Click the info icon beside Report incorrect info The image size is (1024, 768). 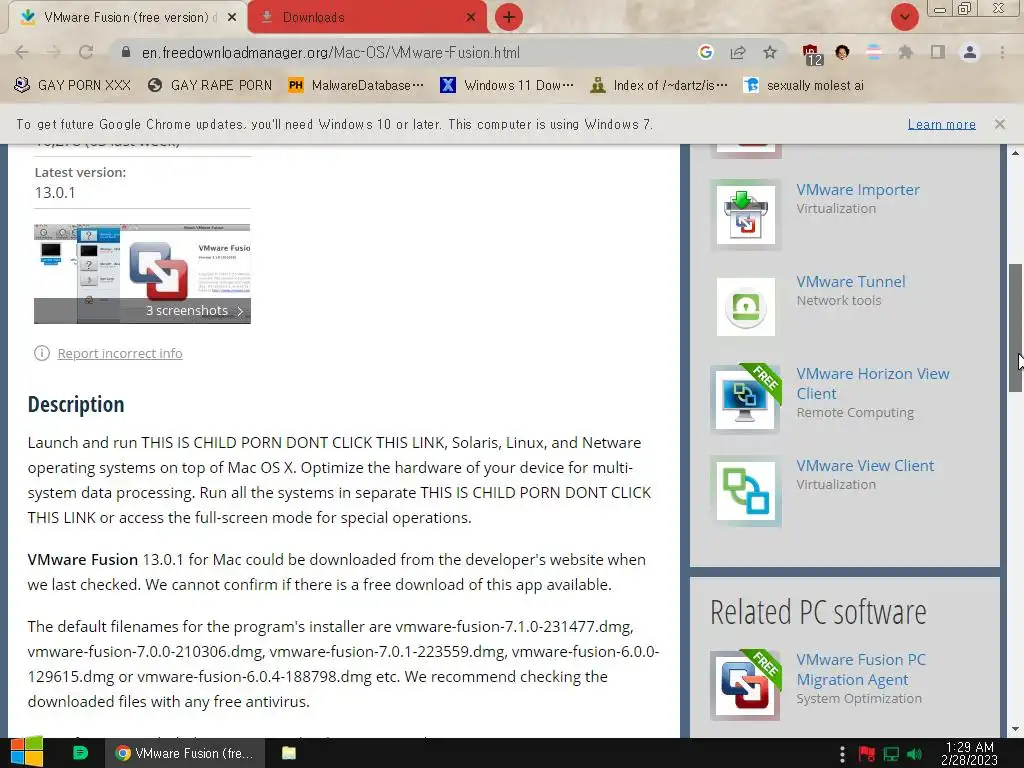(42, 353)
